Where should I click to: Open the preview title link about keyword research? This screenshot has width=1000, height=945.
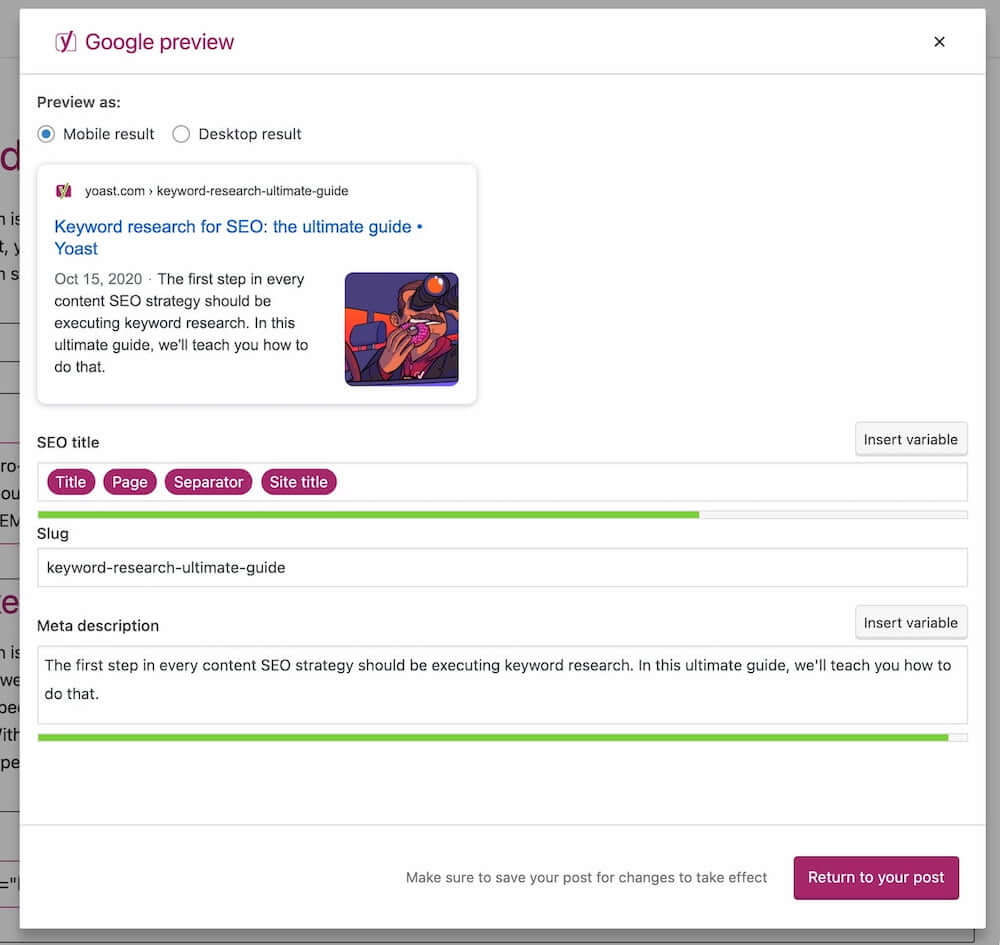coord(239,237)
